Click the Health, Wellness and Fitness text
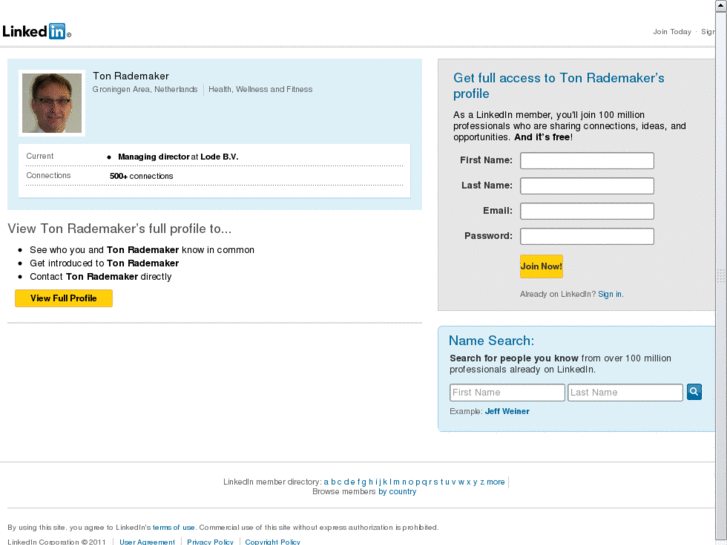The image size is (727, 545). point(260,89)
